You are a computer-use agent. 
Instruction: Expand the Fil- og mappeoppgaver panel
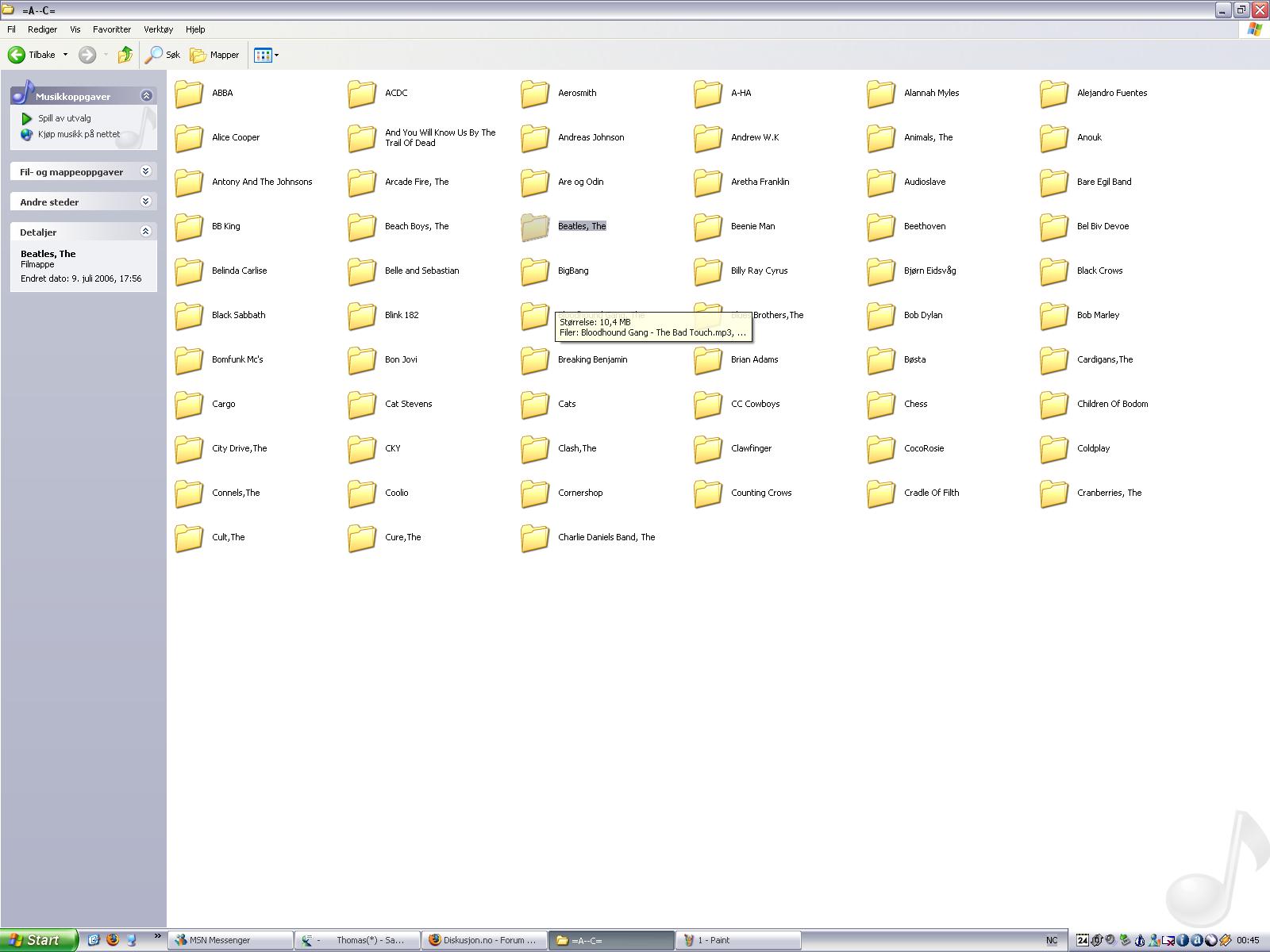coord(145,171)
